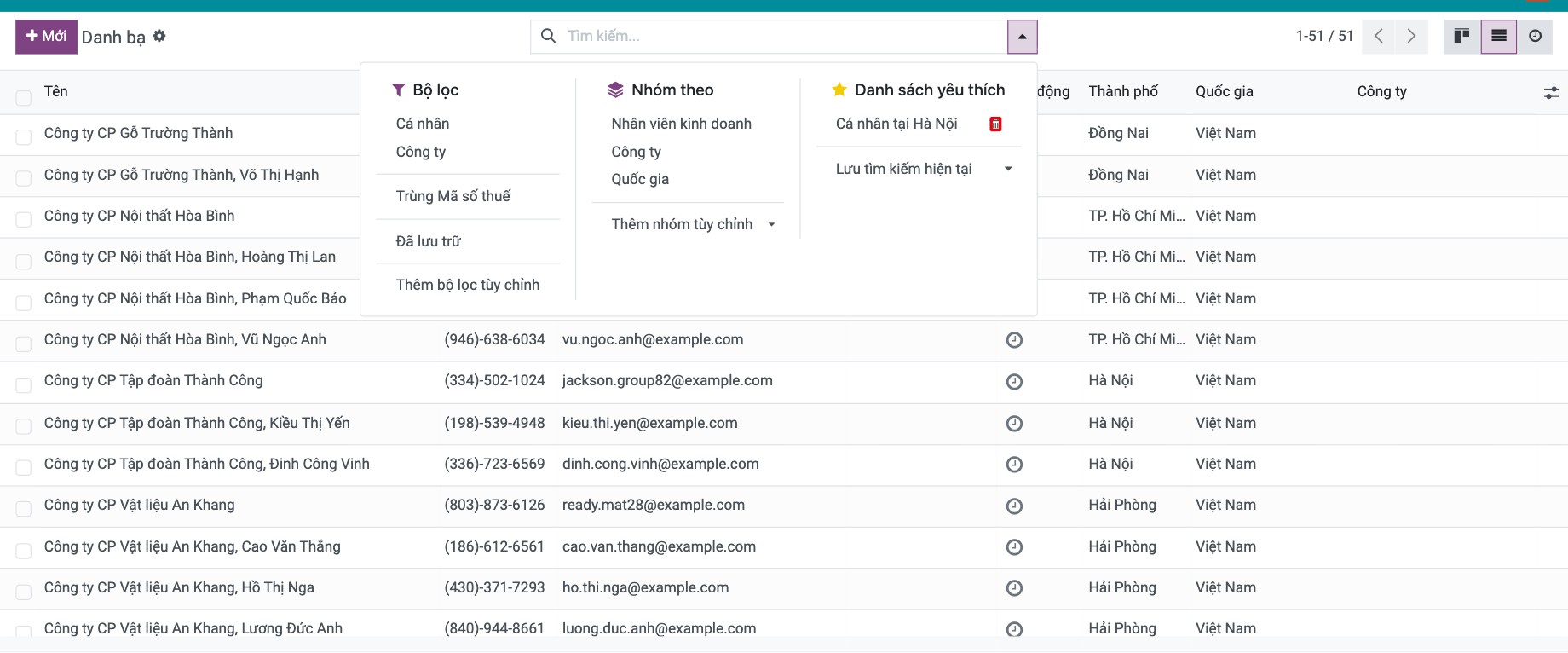
Task: Go to previous page of records
Action: [x=1379, y=36]
